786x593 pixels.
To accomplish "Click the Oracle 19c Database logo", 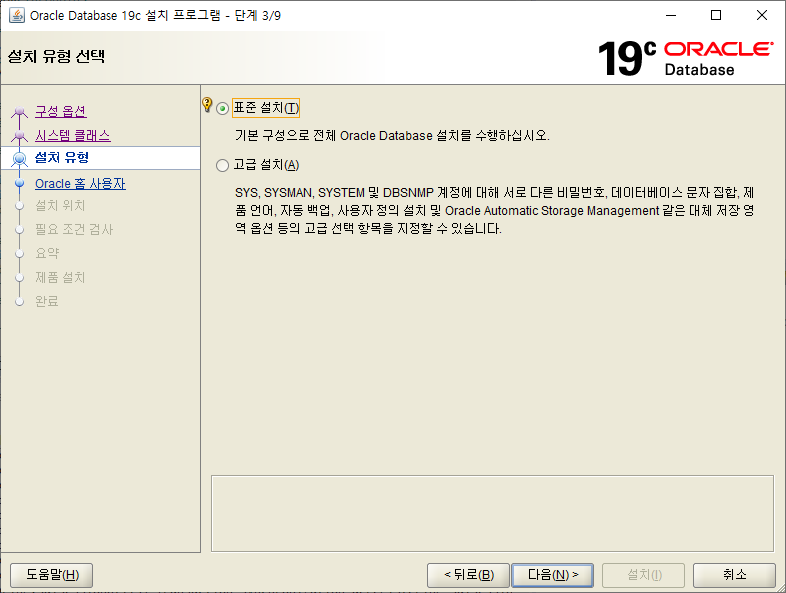I will click(x=685, y=58).
